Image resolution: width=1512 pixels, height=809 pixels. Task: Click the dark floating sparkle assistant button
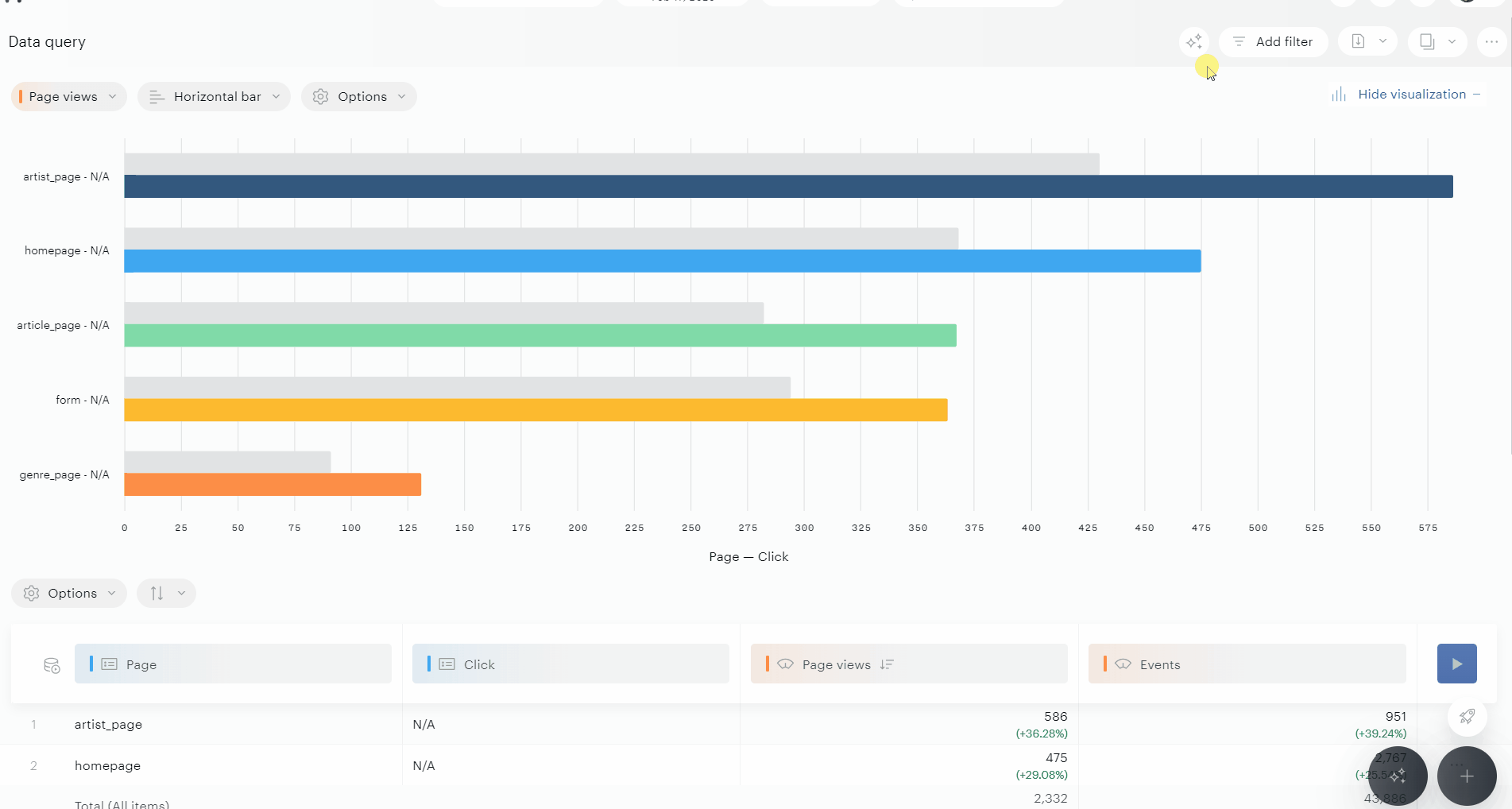[1398, 776]
